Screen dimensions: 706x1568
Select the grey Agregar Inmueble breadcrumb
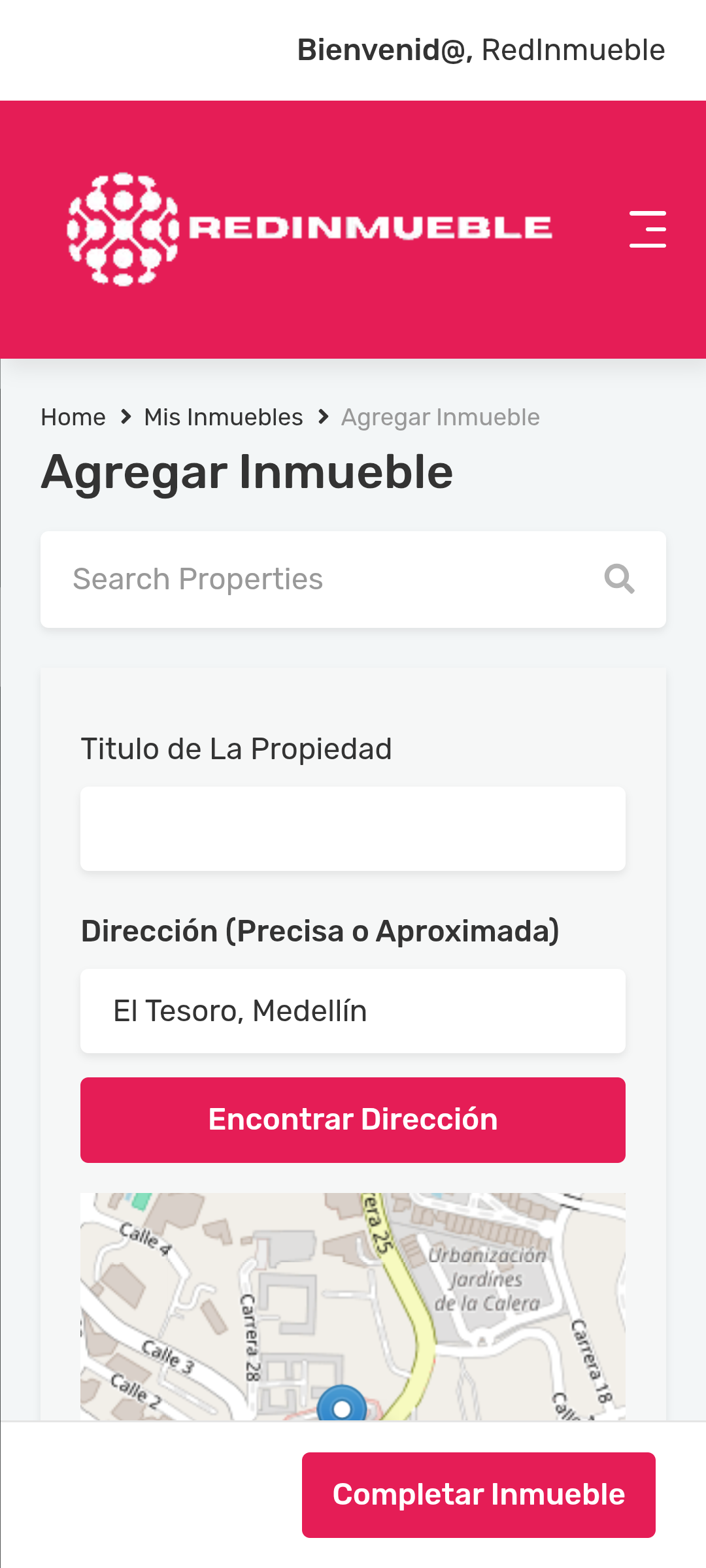click(440, 417)
